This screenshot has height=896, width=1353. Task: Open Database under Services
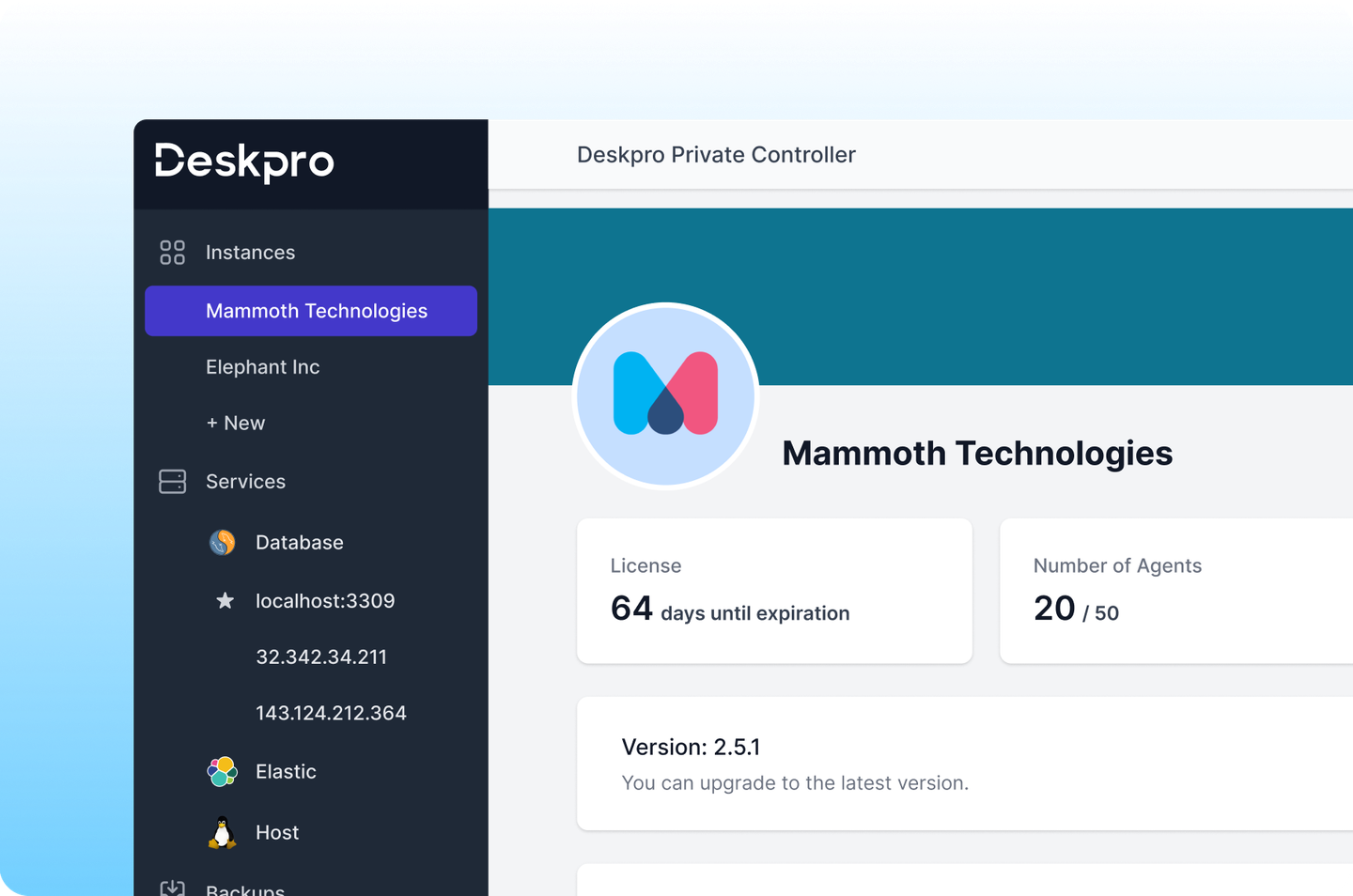pyautogui.click(x=300, y=542)
